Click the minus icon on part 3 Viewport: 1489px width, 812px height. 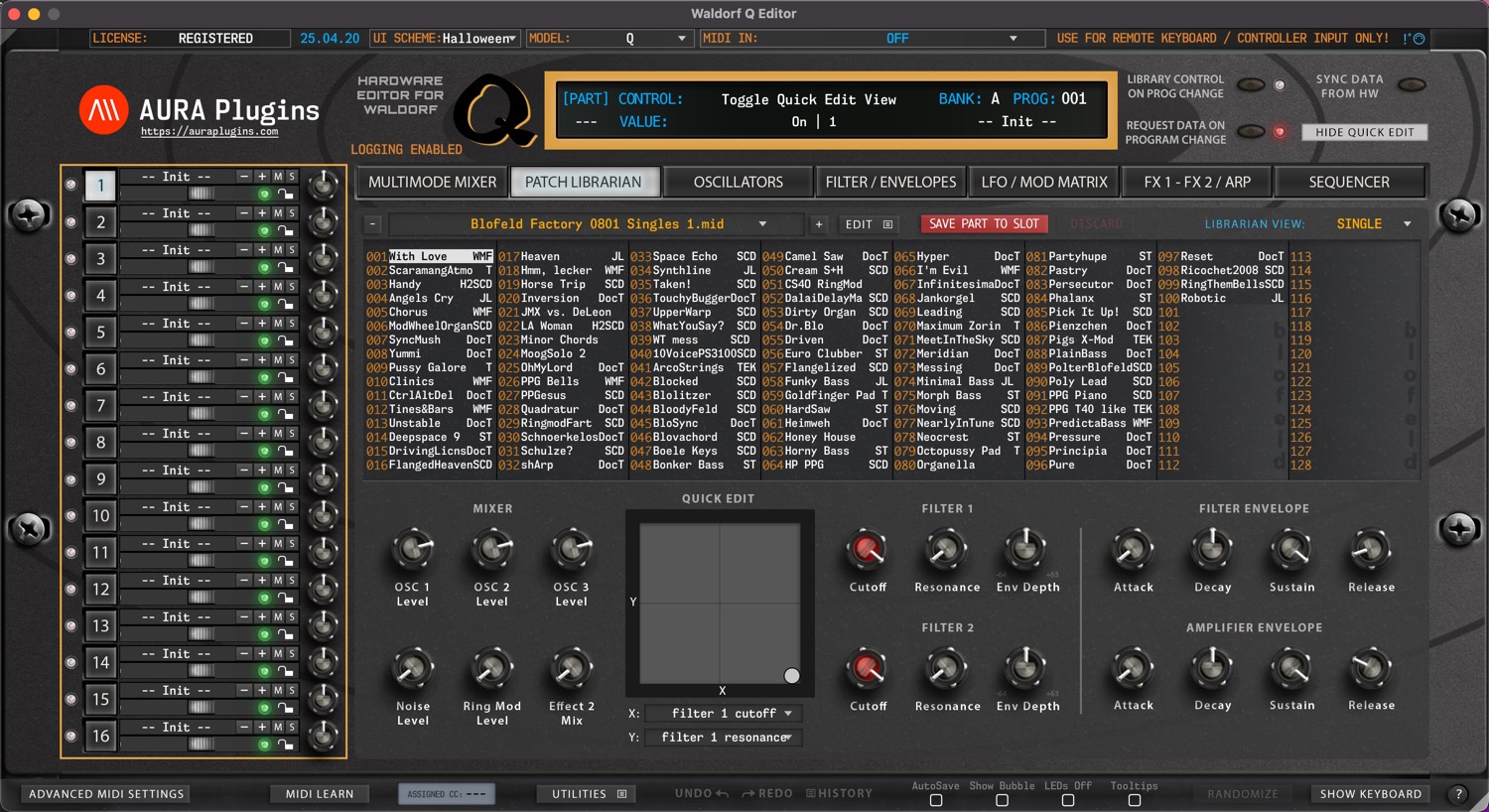244,249
